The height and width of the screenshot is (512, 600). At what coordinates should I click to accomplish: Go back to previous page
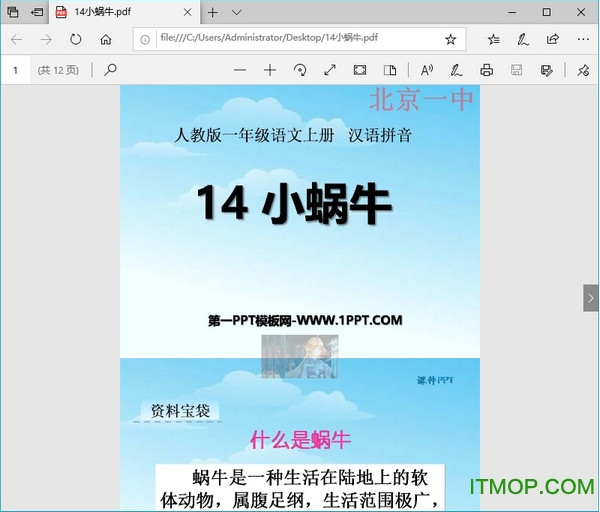click(x=16, y=39)
